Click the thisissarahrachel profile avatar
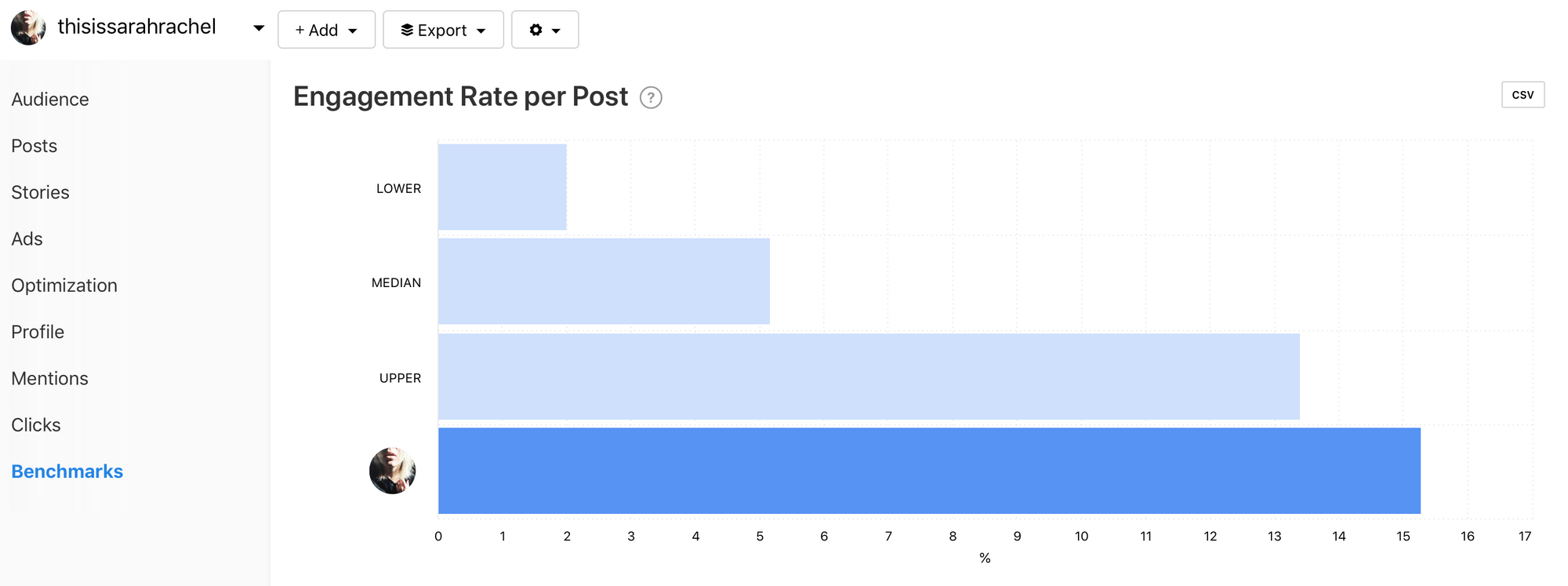This screenshot has height=586, width=1568. point(28,28)
